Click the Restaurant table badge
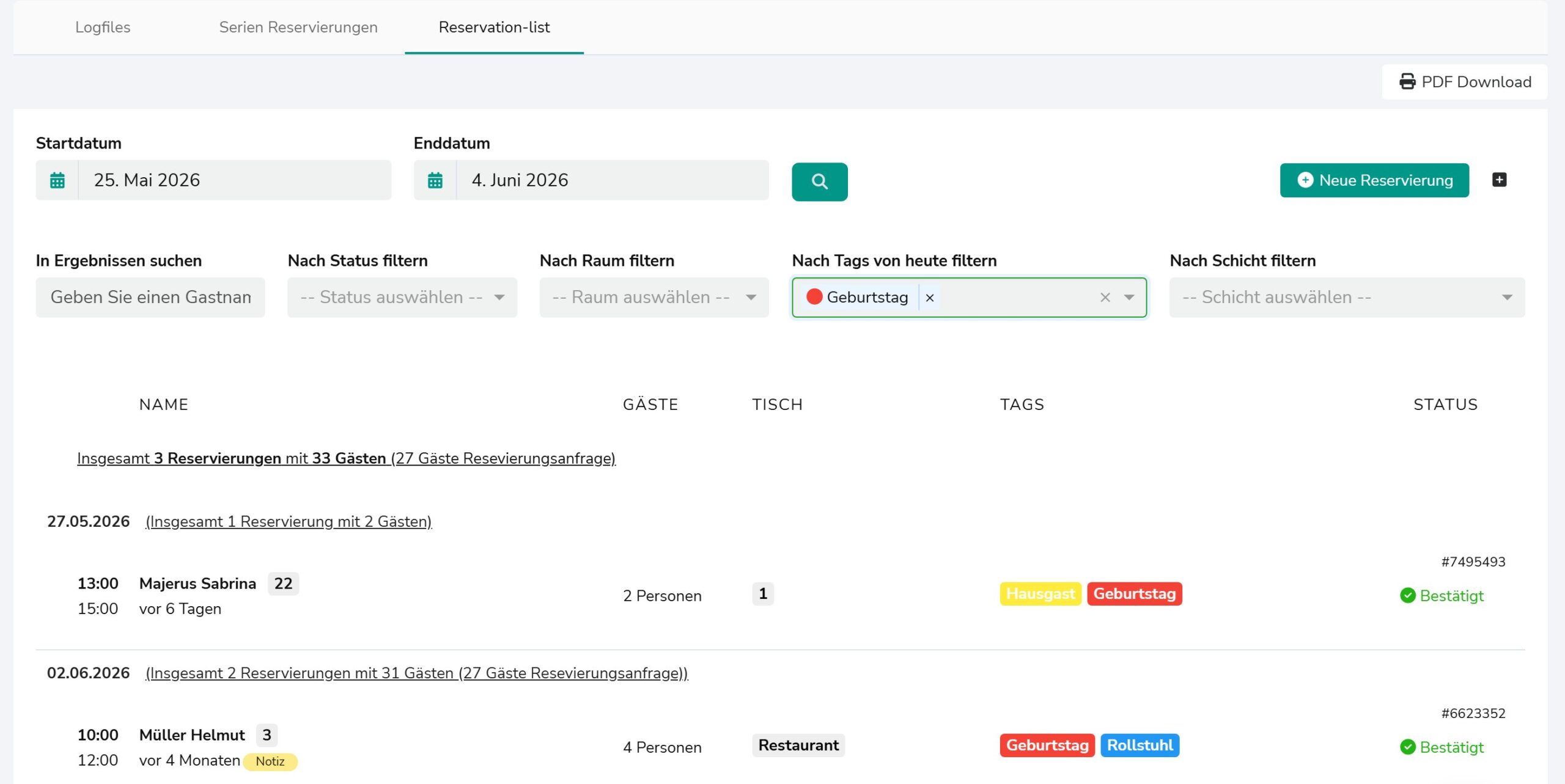 tap(798, 746)
